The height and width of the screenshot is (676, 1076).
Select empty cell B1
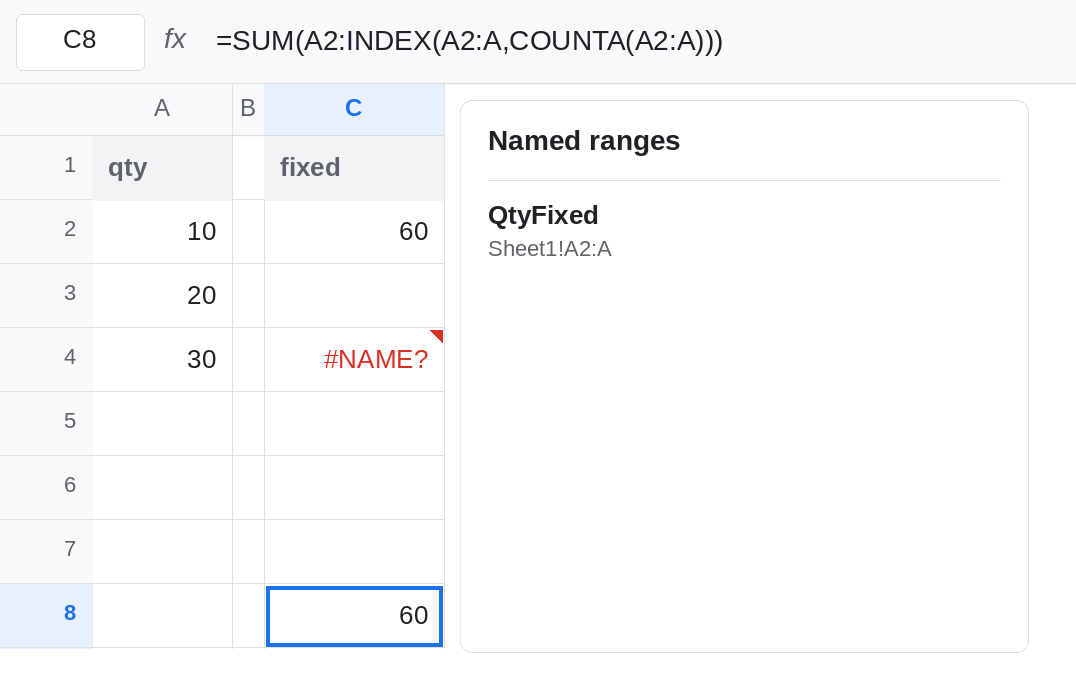(x=248, y=167)
